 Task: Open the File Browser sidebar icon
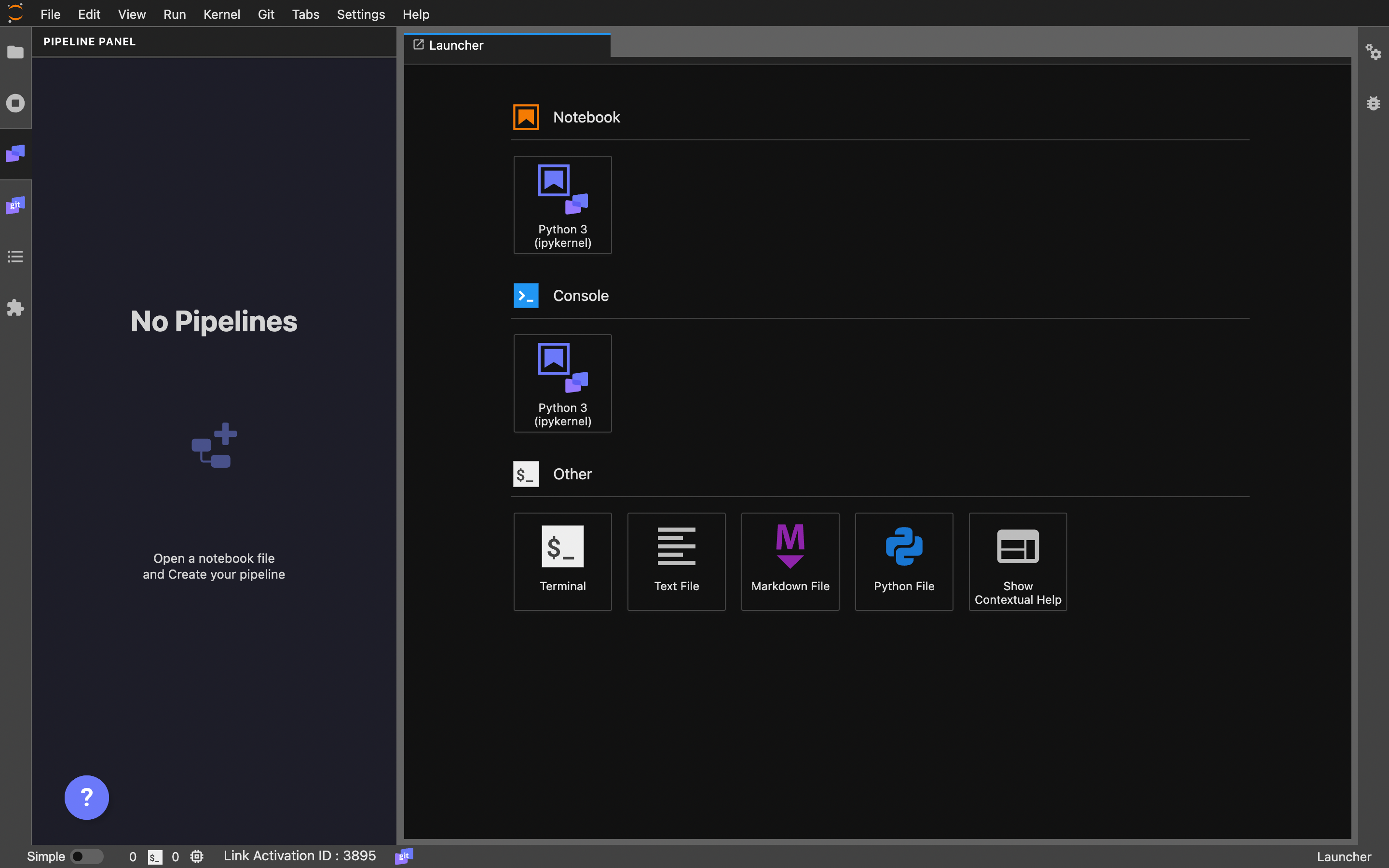click(15, 52)
